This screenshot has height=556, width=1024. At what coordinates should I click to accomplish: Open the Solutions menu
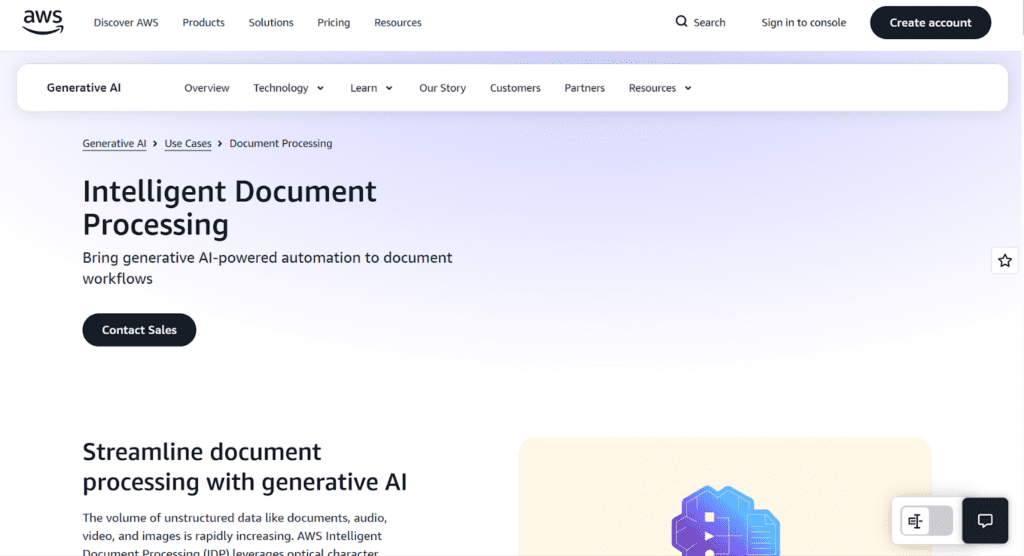[271, 22]
